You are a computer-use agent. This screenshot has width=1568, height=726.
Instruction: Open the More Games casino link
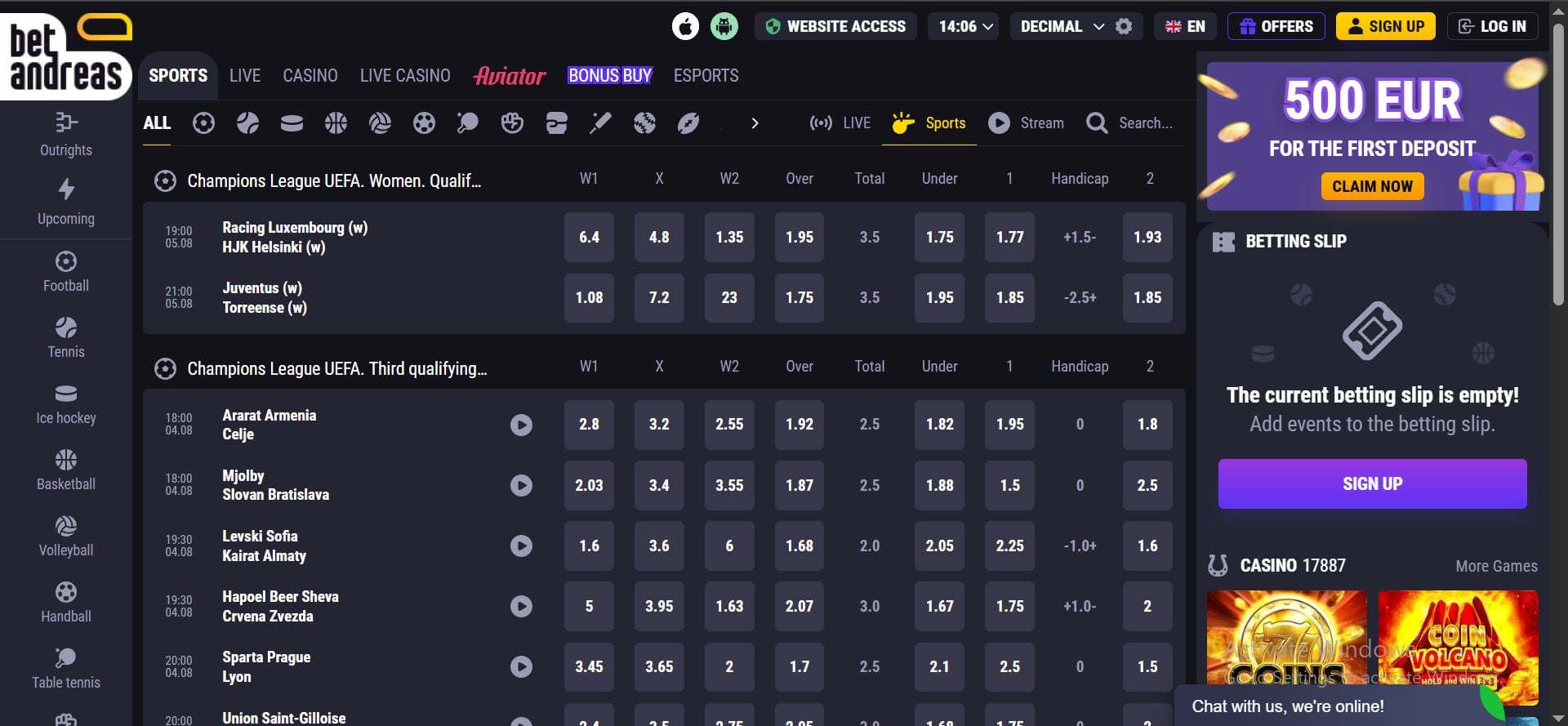click(1496, 566)
